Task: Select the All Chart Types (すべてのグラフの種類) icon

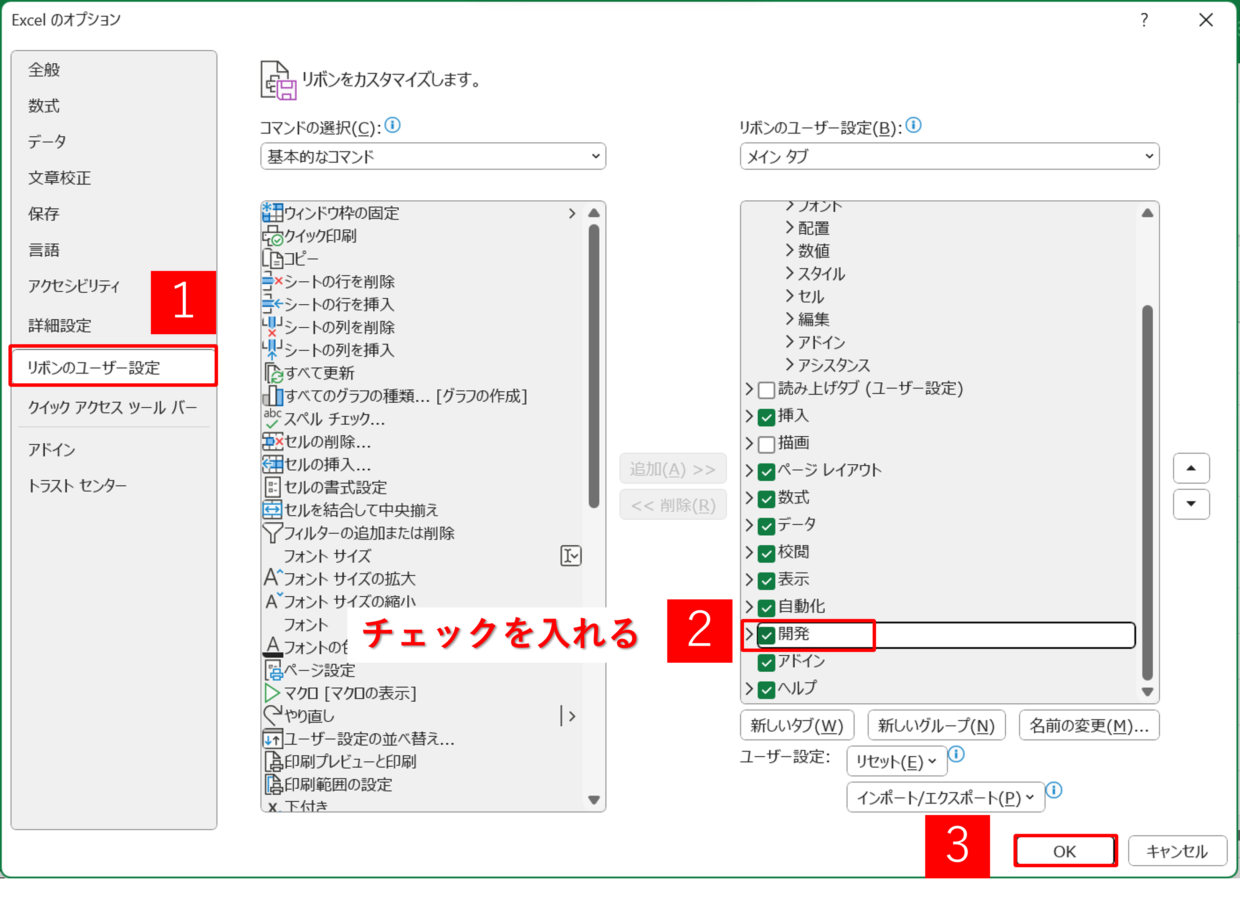Action: (272, 396)
